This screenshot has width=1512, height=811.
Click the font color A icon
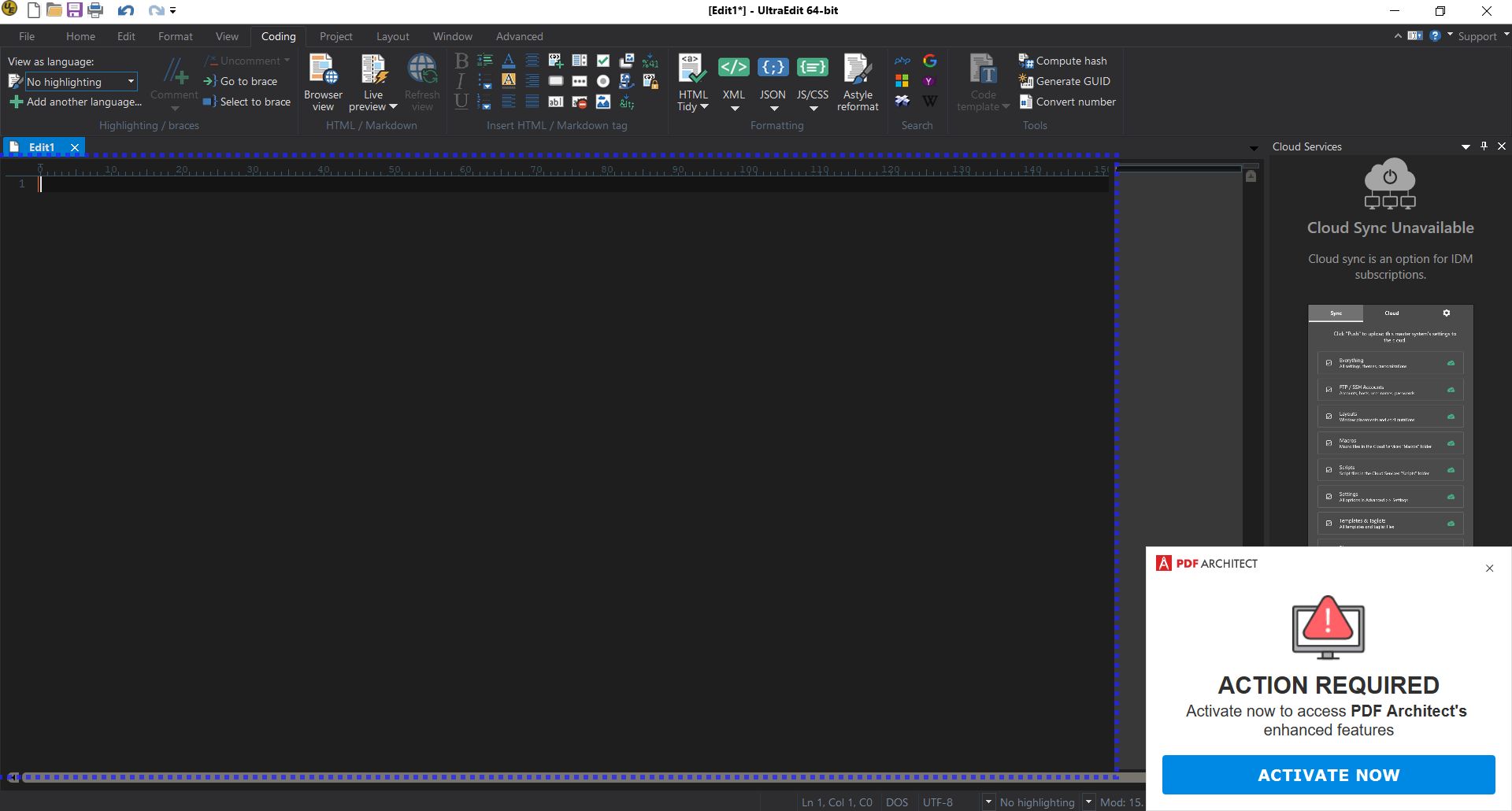[509, 61]
